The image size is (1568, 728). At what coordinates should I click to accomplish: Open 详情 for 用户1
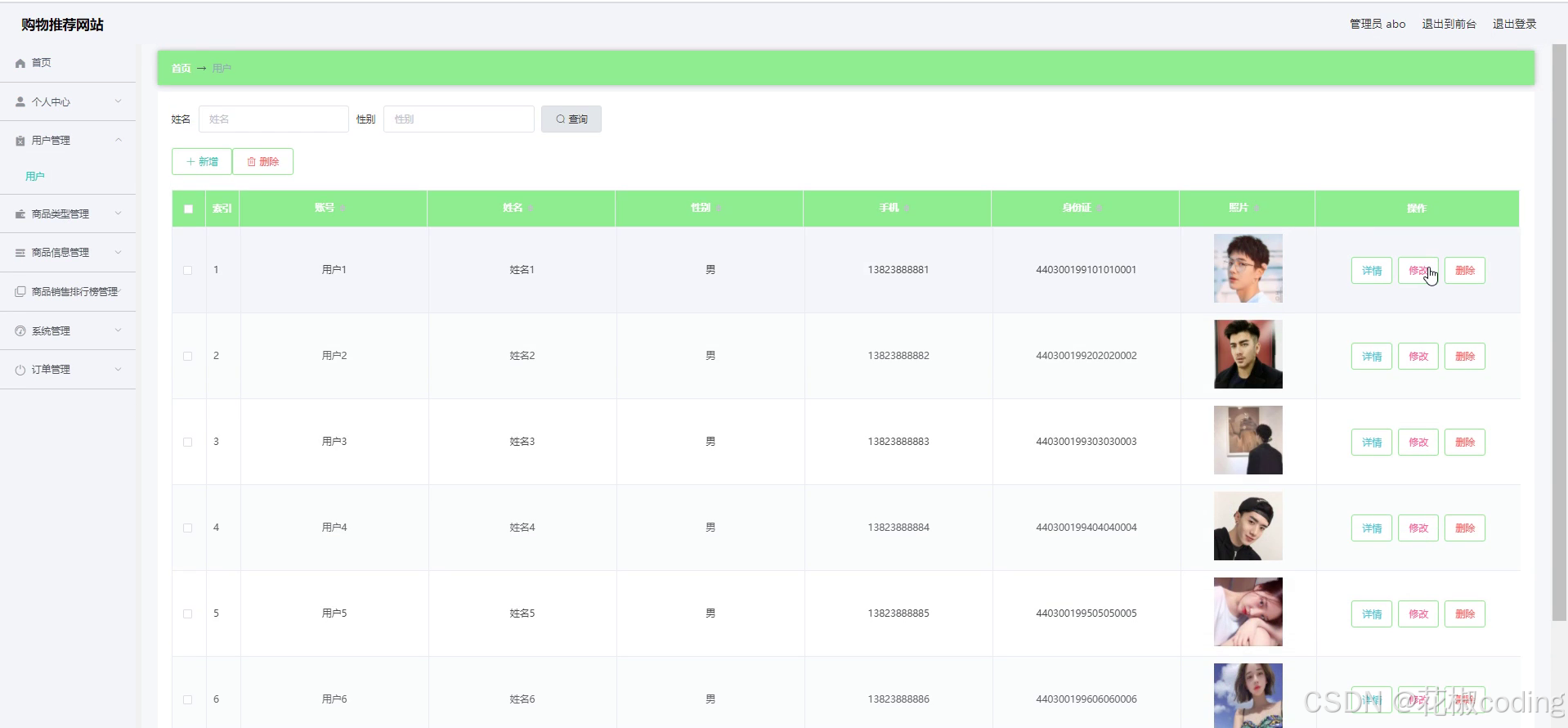coord(1372,271)
